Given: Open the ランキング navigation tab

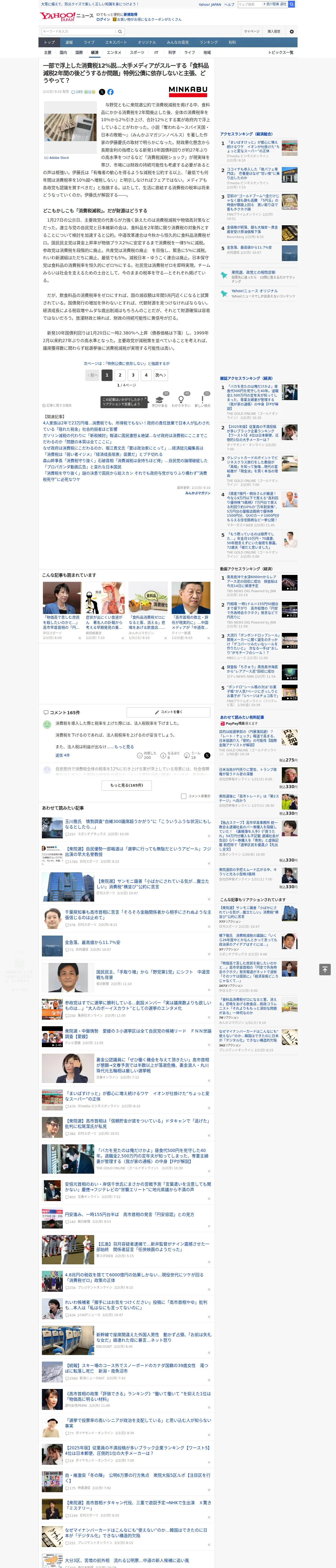Looking at the screenshot, I should [209, 43].
